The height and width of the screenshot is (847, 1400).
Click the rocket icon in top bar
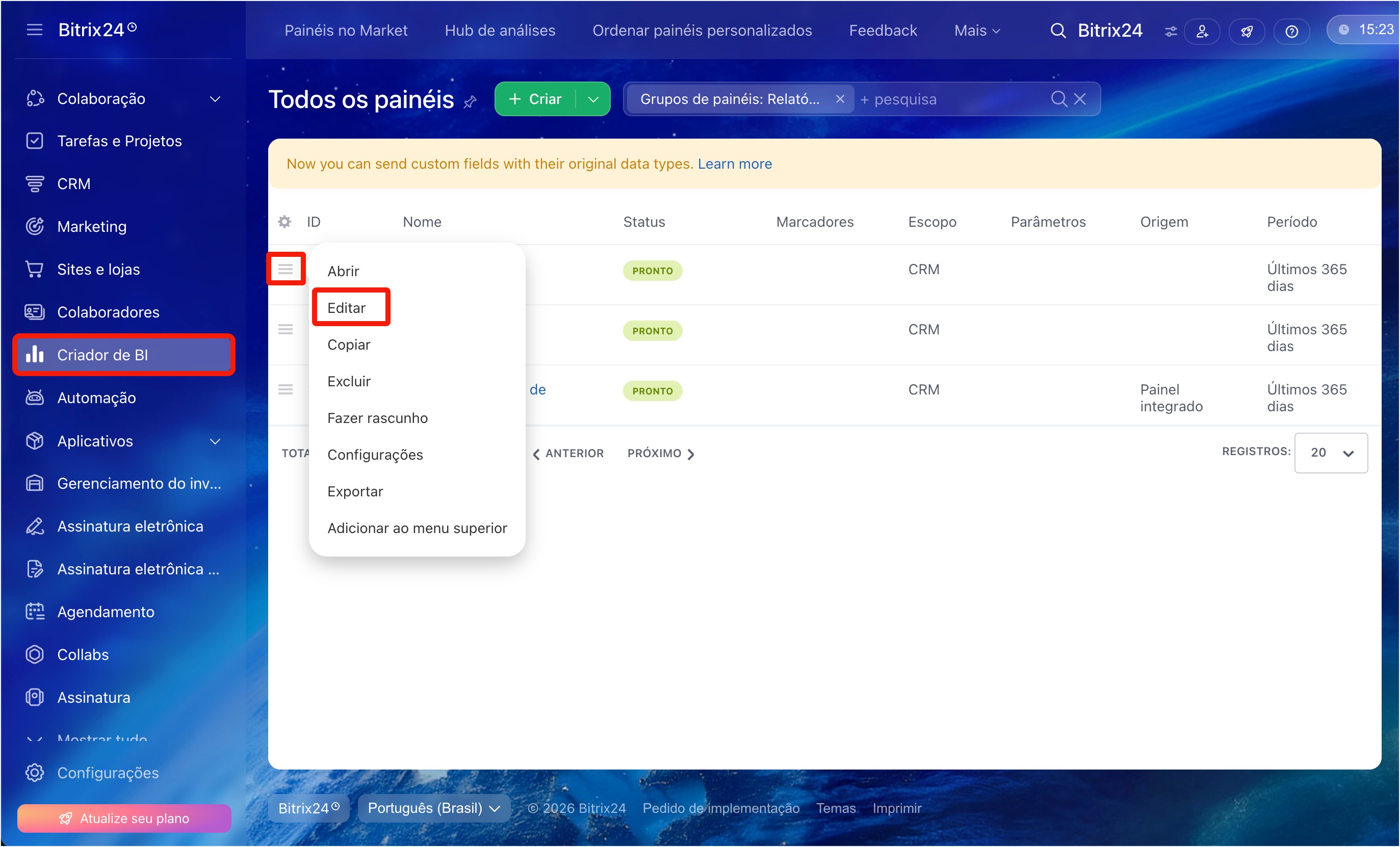click(1247, 31)
